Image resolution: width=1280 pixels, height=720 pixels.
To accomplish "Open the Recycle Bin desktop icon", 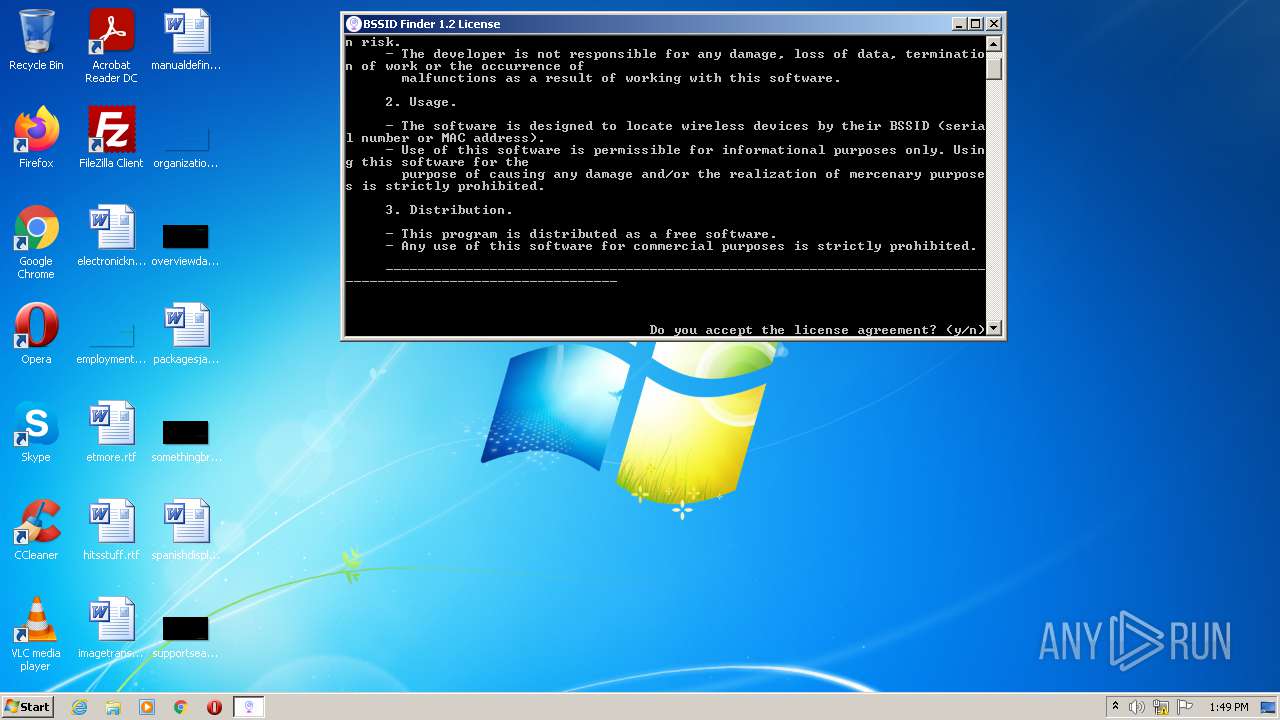I will 36,40.
